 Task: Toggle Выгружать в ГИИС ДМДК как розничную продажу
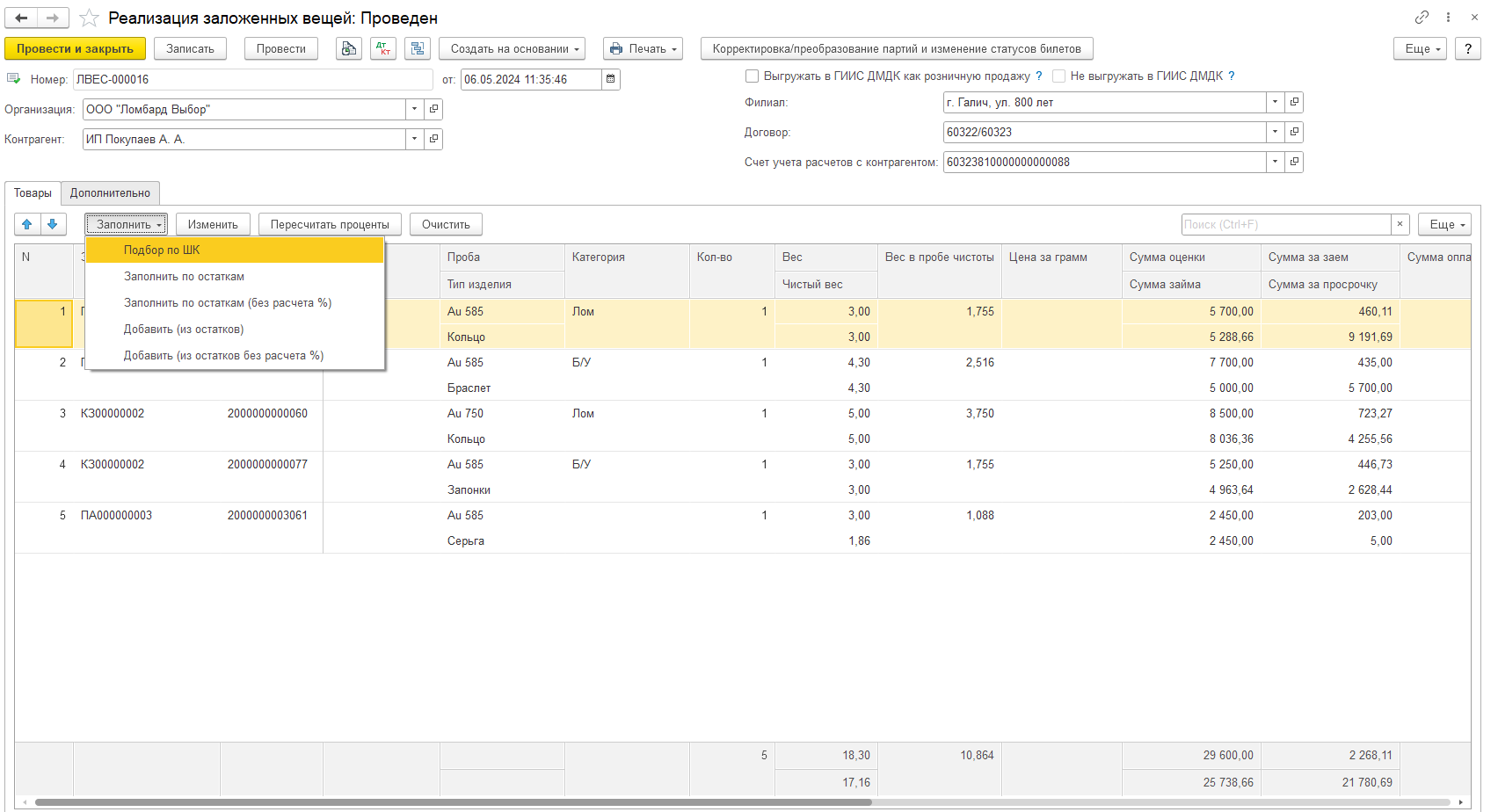pos(752,76)
